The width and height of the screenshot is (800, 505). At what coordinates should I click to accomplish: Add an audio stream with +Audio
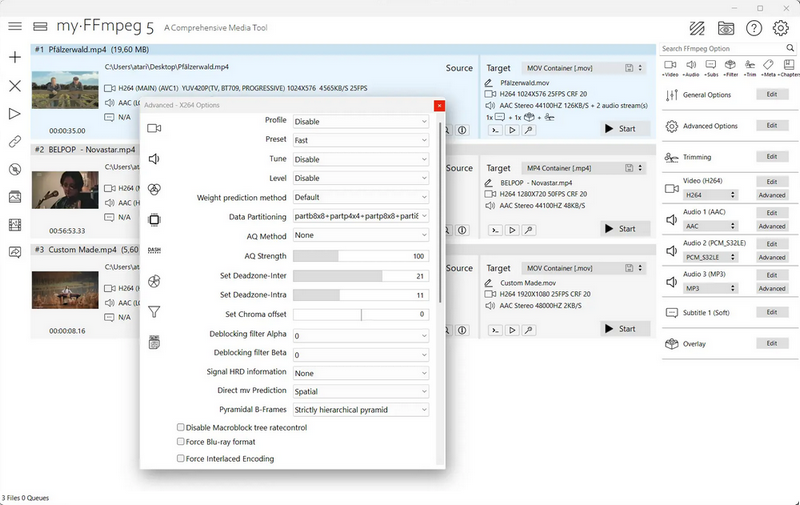click(691, 68)
